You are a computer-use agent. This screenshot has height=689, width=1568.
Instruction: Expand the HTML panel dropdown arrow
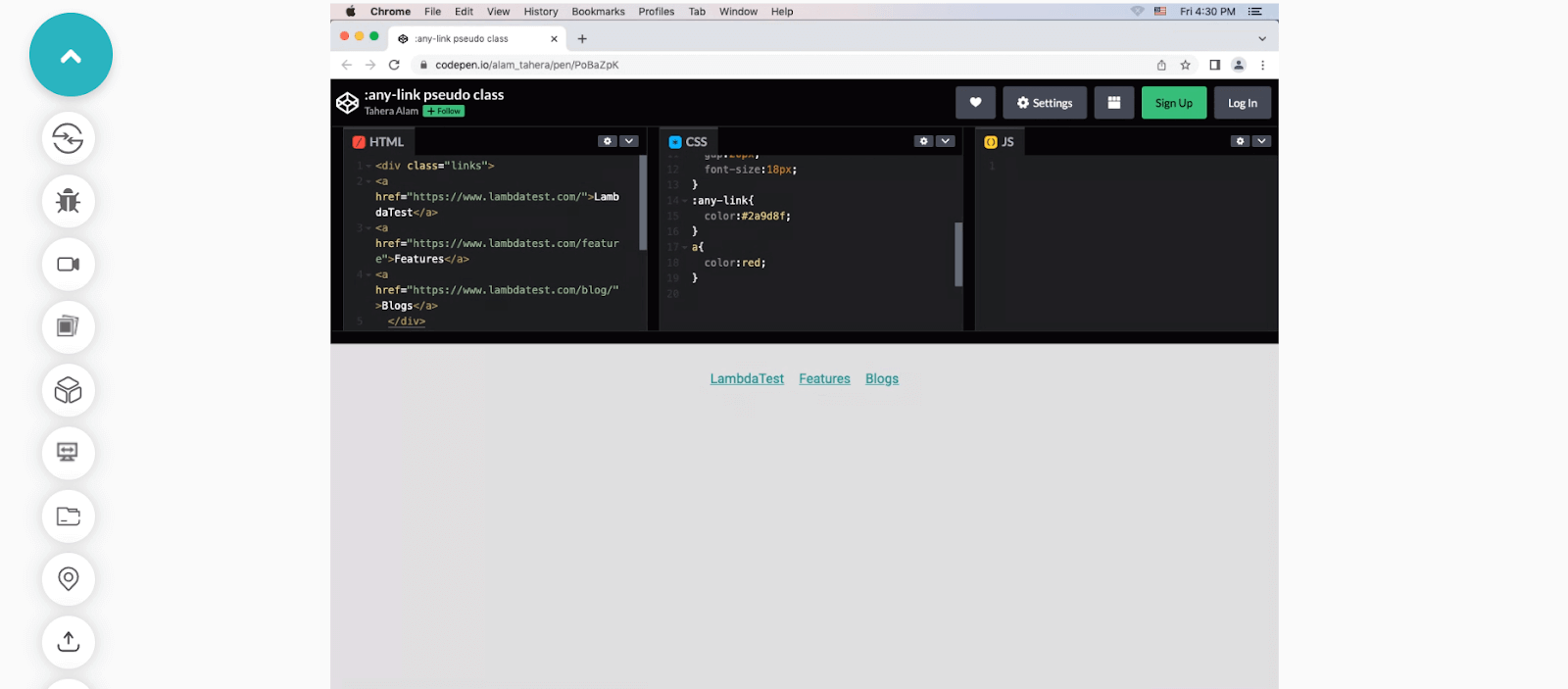(x=629, y=141)
